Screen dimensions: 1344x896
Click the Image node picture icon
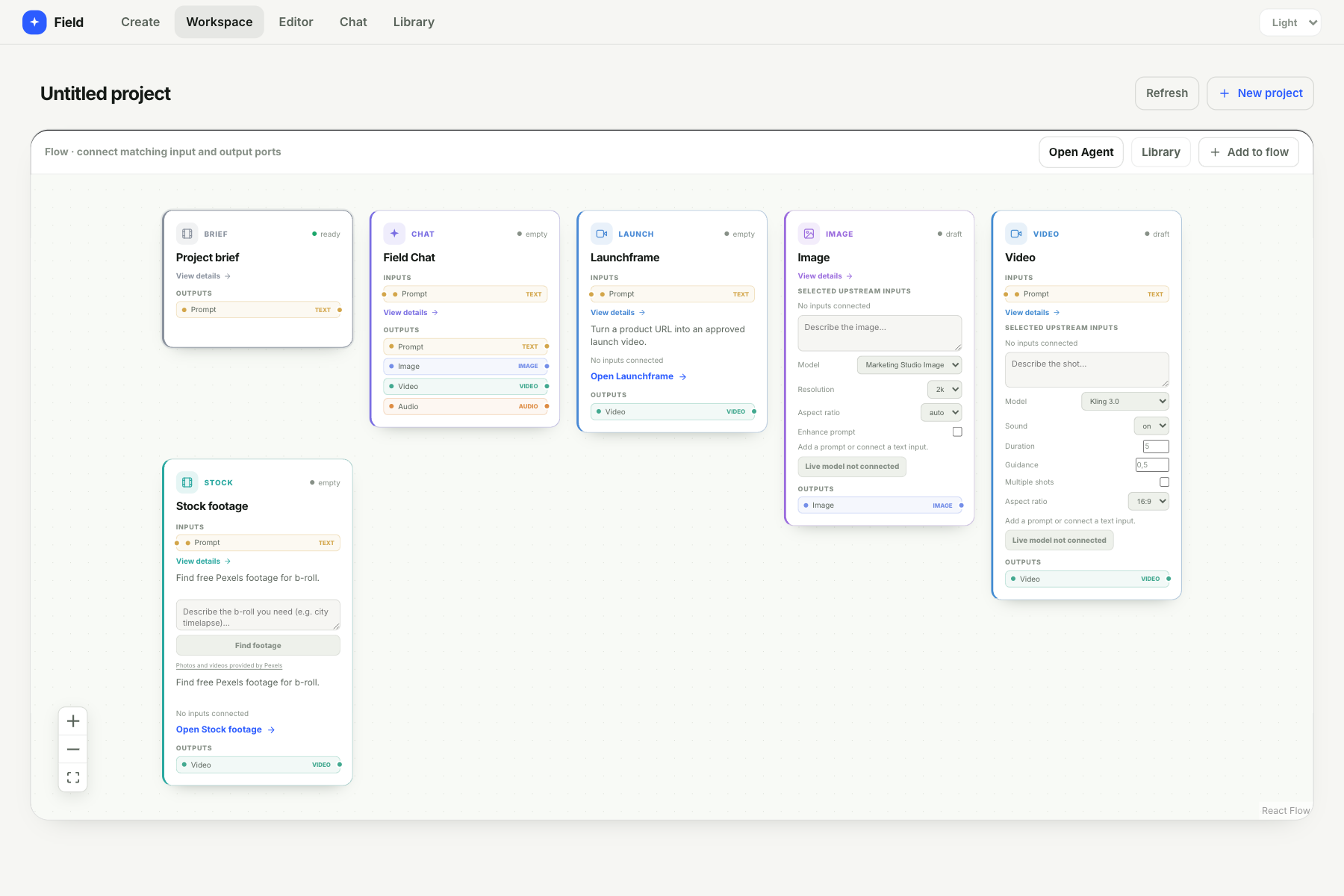(809, 234)
